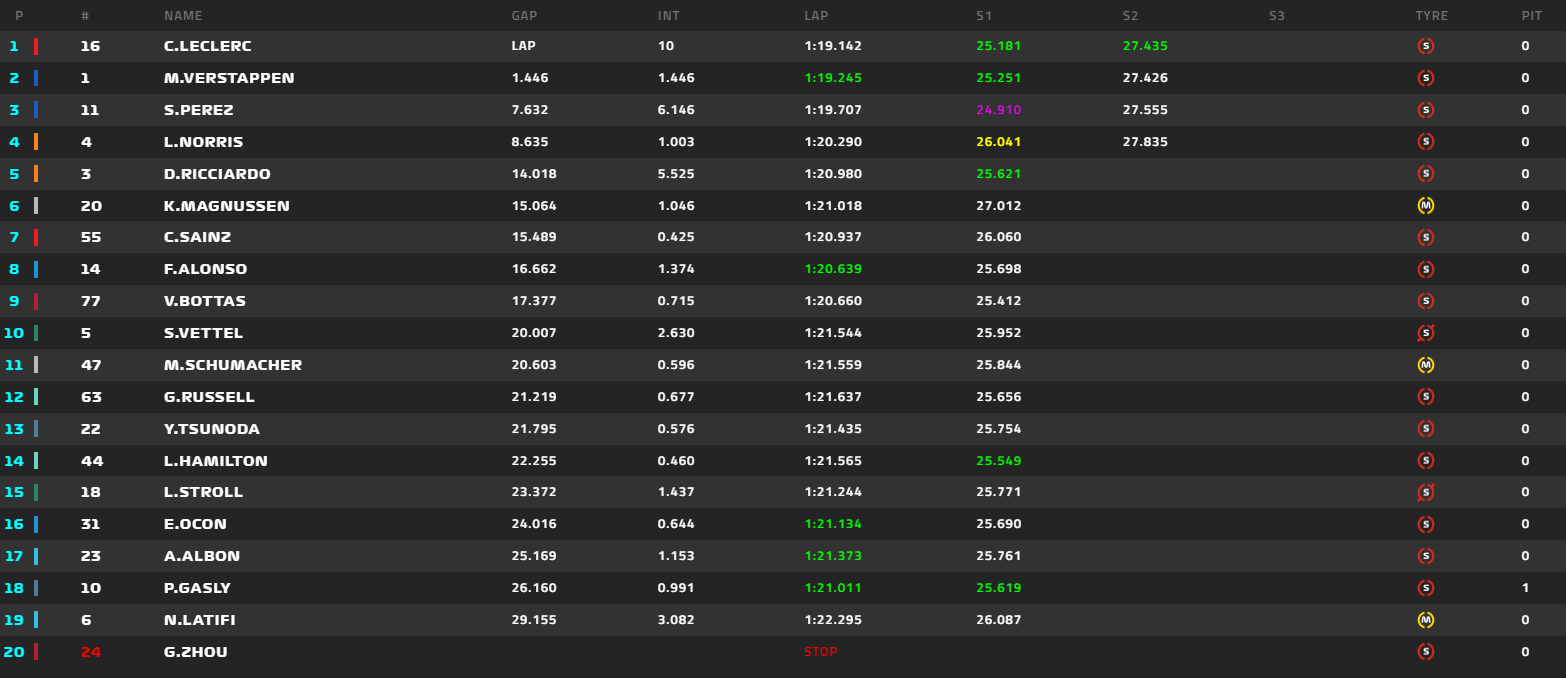1566x678 pixels.
Task: Click the TYRE column header
Action: (x=1431, y=16)
